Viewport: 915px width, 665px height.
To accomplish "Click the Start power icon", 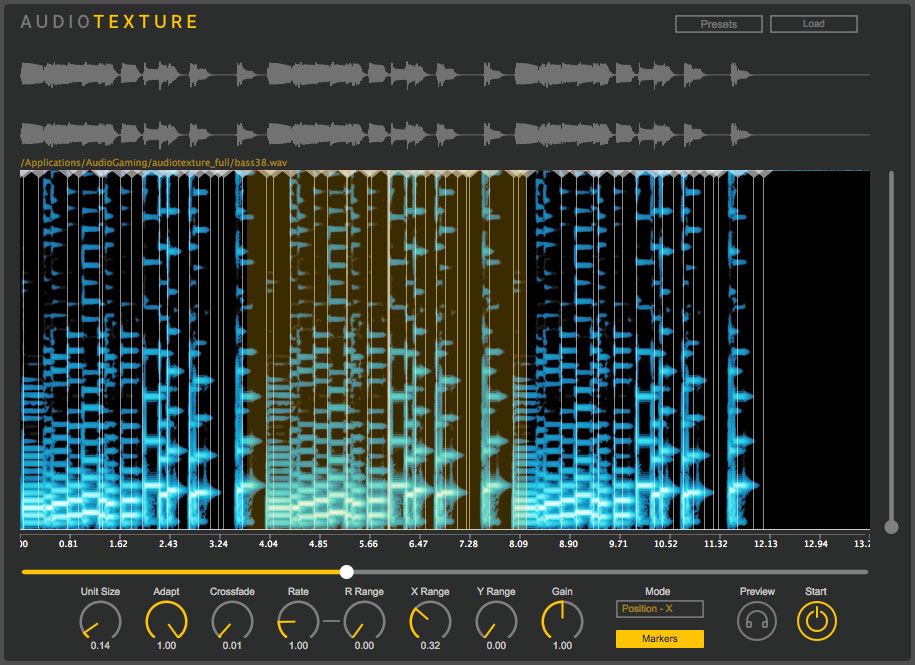I will tap(816, 621).
